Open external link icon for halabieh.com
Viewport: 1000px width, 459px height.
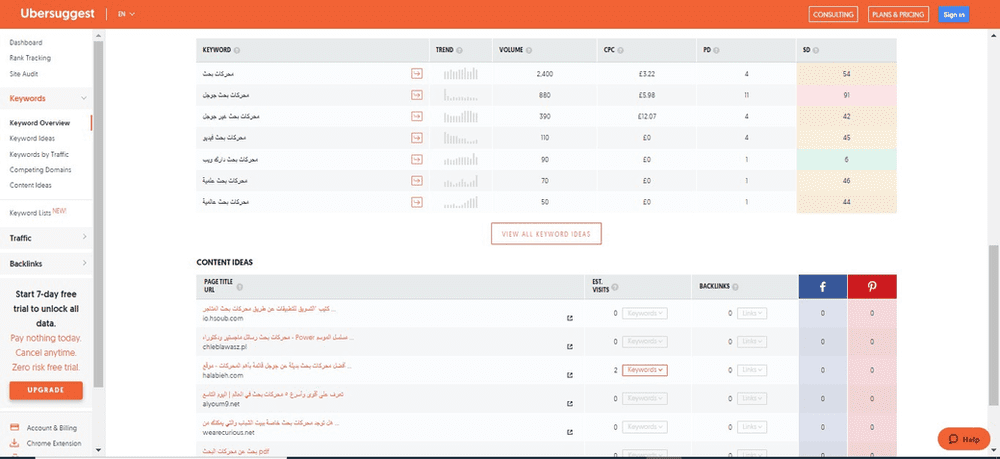[x=570, y=375]
